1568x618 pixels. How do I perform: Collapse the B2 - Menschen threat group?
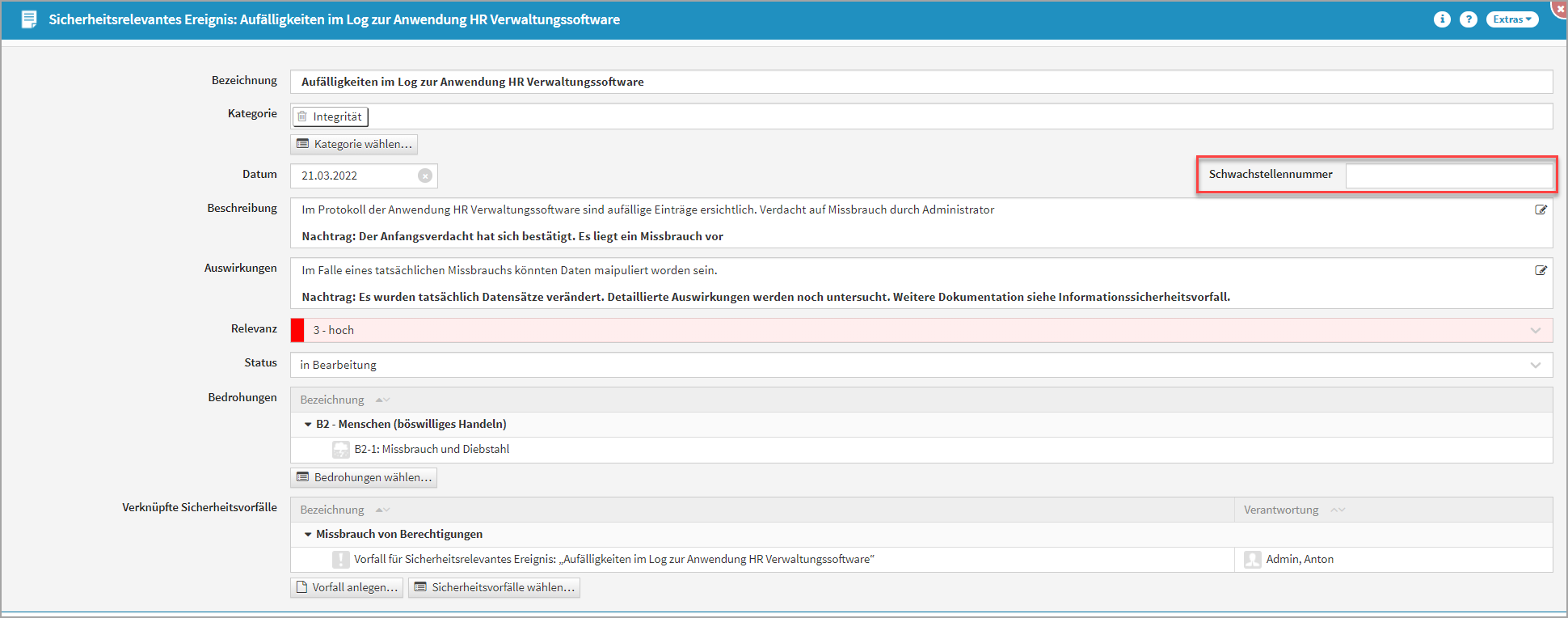[x=308, y=425]
